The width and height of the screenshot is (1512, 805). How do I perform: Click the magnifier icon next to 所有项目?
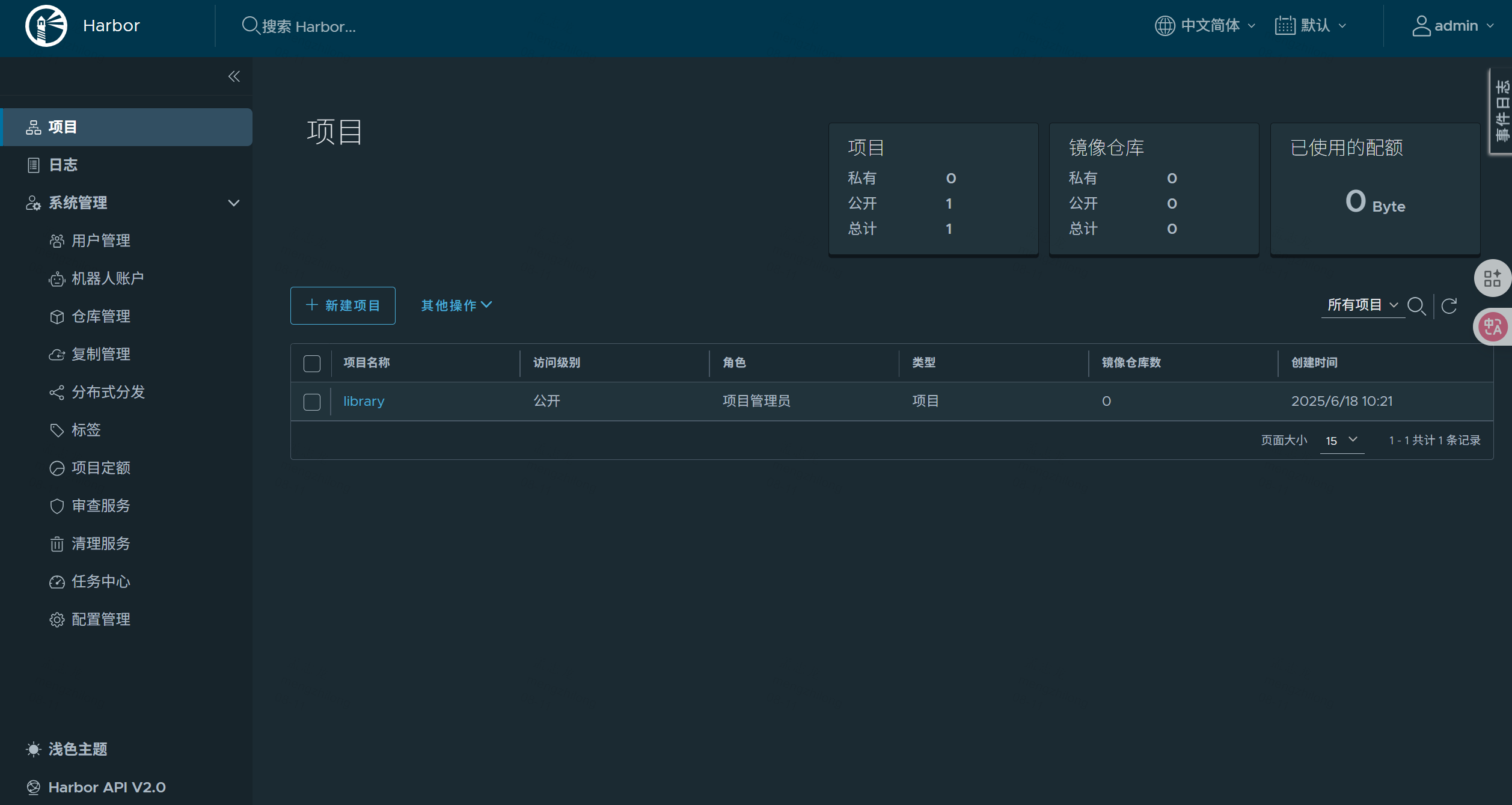coord(1417,305)
